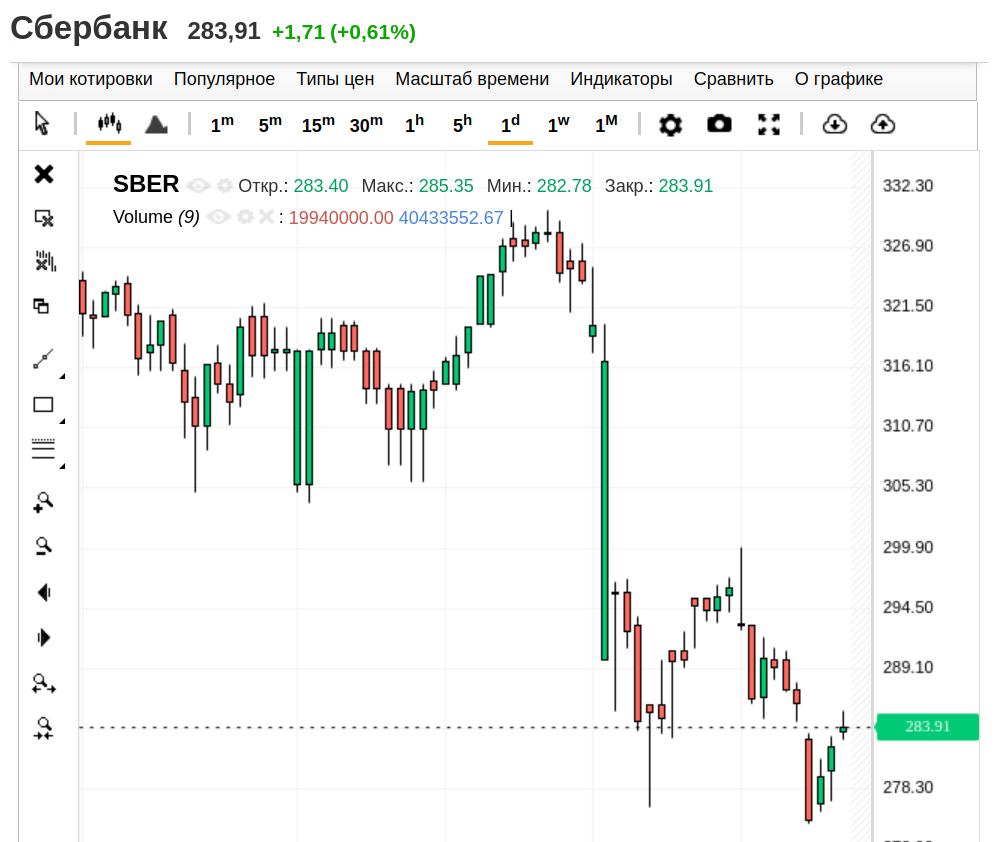Image resolution: width=999 pixels, height=842 pixels.
Task: Toggle SBER series visibility eye
Action: (198, 186)
